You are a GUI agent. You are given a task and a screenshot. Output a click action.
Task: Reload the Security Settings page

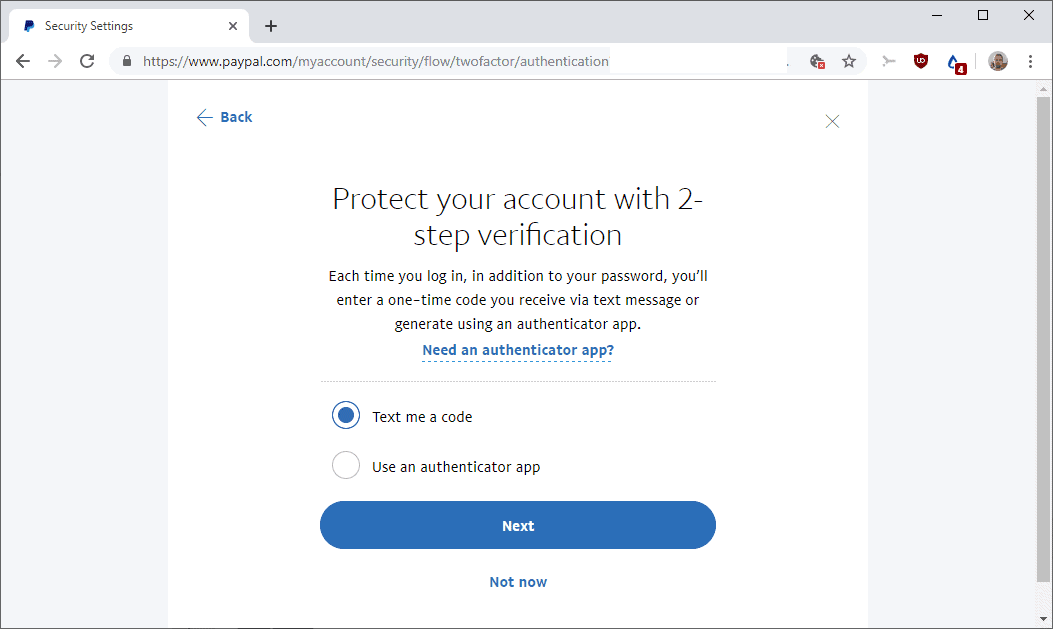coord(87,61)
